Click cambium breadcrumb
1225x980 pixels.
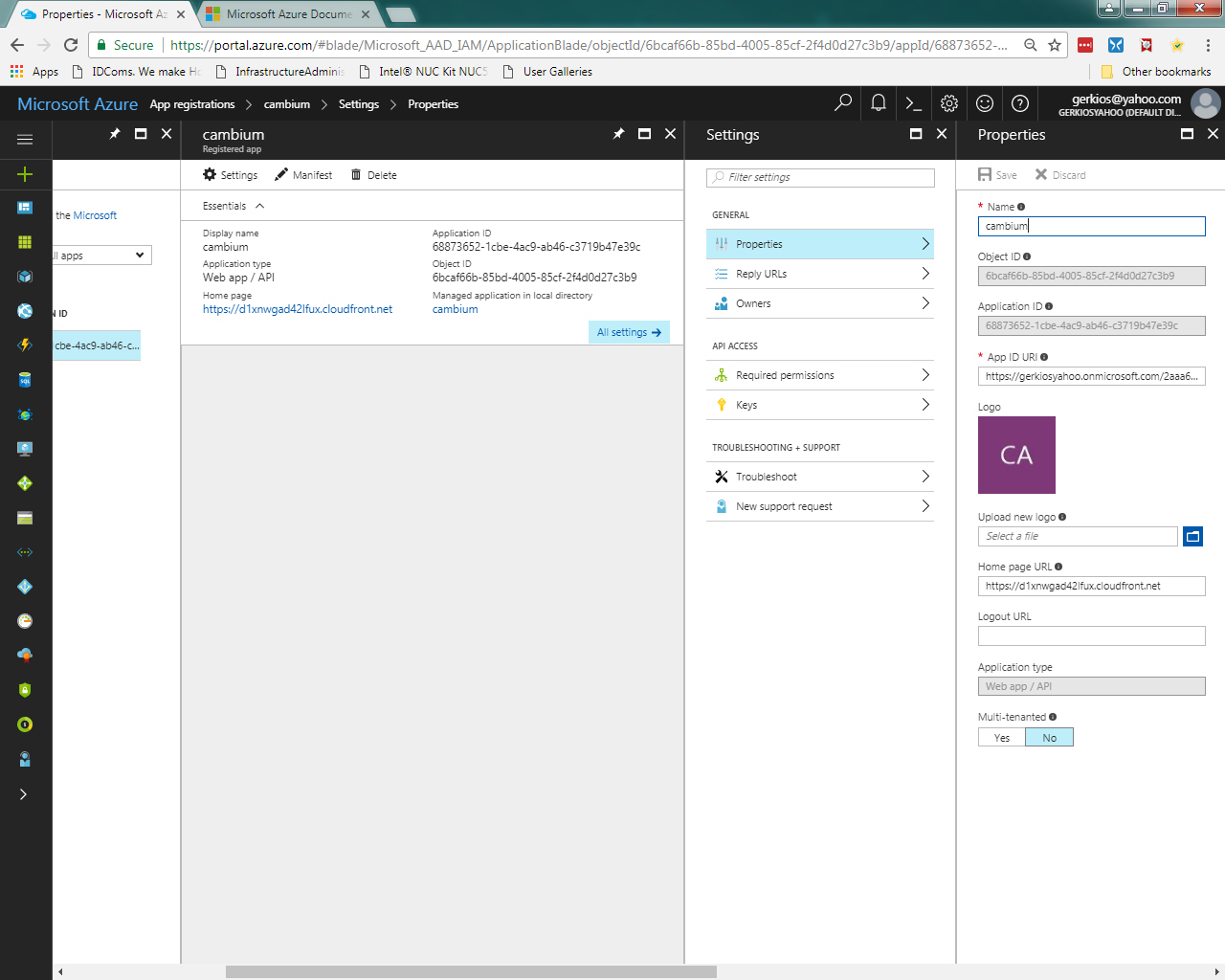tap(287, 104)
